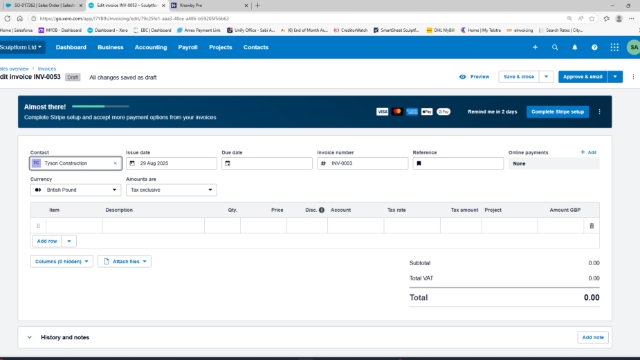
Task: Open a new browser tab
Action: point(257,5)
